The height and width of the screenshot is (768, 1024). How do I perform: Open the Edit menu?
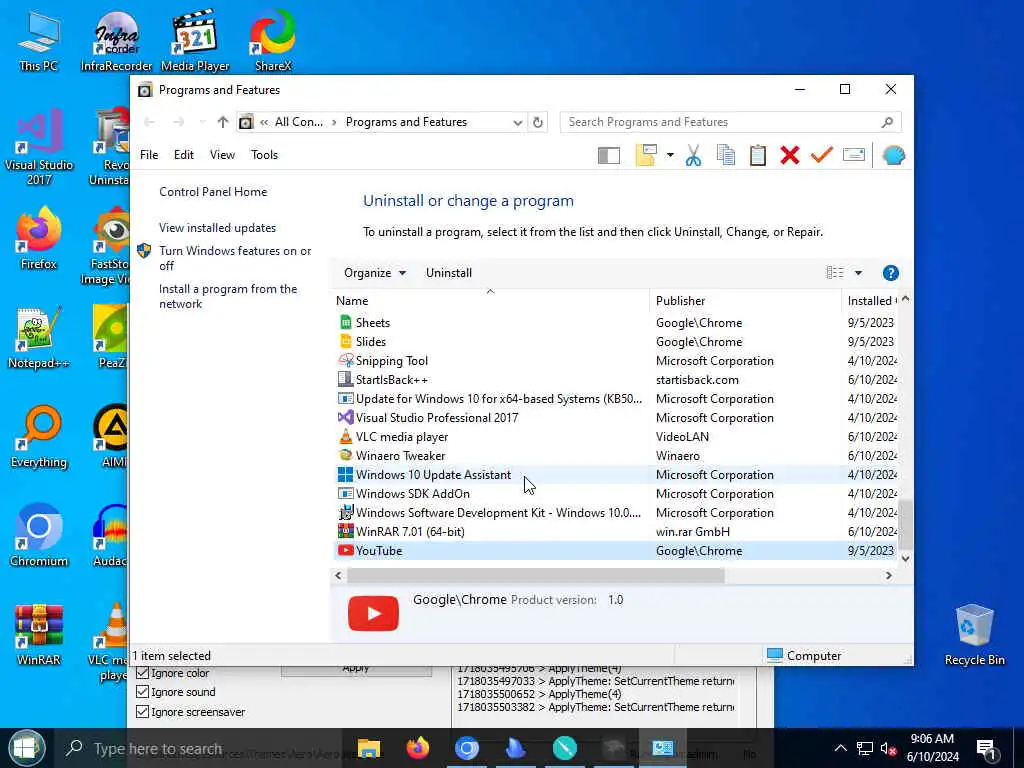(x=184, y=155)
